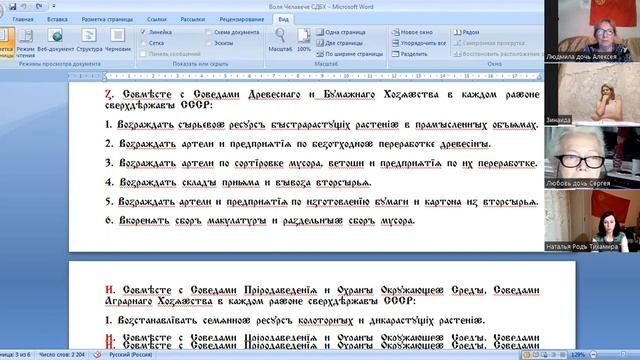Redo the action in the quick access toolbar
Screen dimensions: 640x360
point(39,7)
